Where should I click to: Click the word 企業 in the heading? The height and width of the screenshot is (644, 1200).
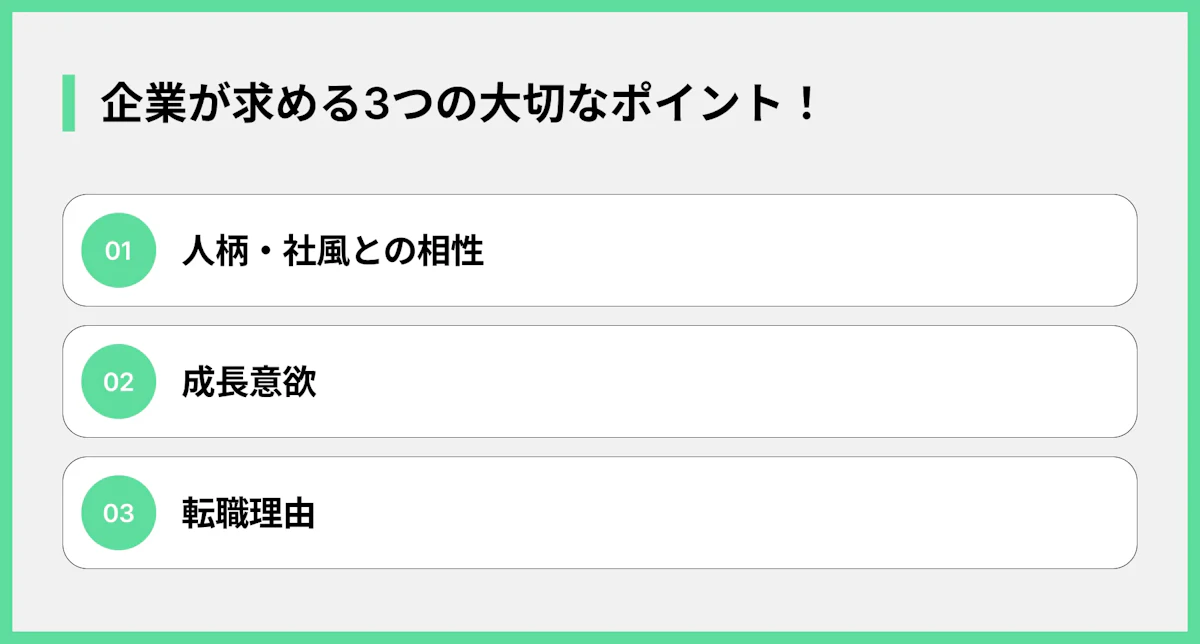tap(136, 104)
